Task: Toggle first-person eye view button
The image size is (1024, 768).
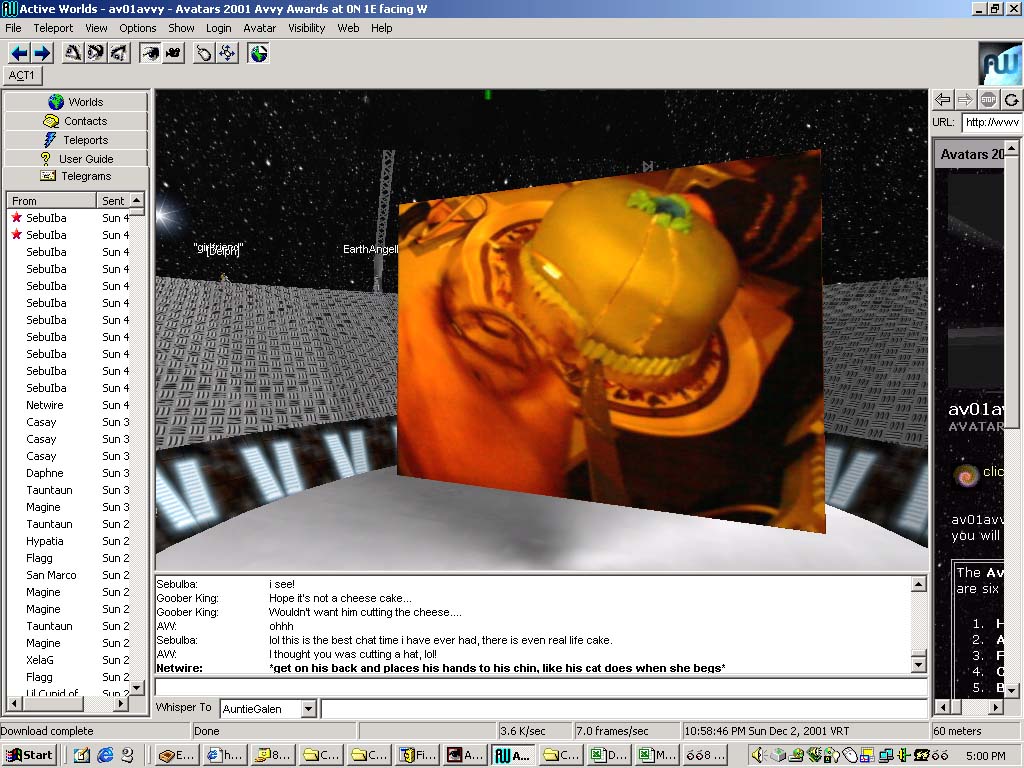Action: 150,53
